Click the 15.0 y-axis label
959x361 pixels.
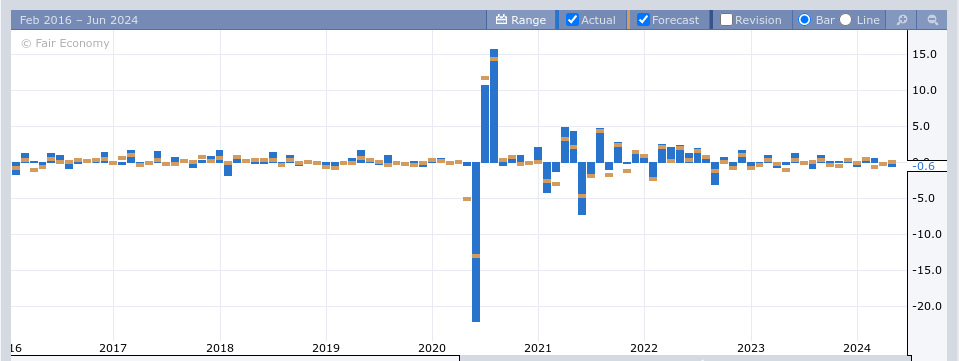click(924, 54)
